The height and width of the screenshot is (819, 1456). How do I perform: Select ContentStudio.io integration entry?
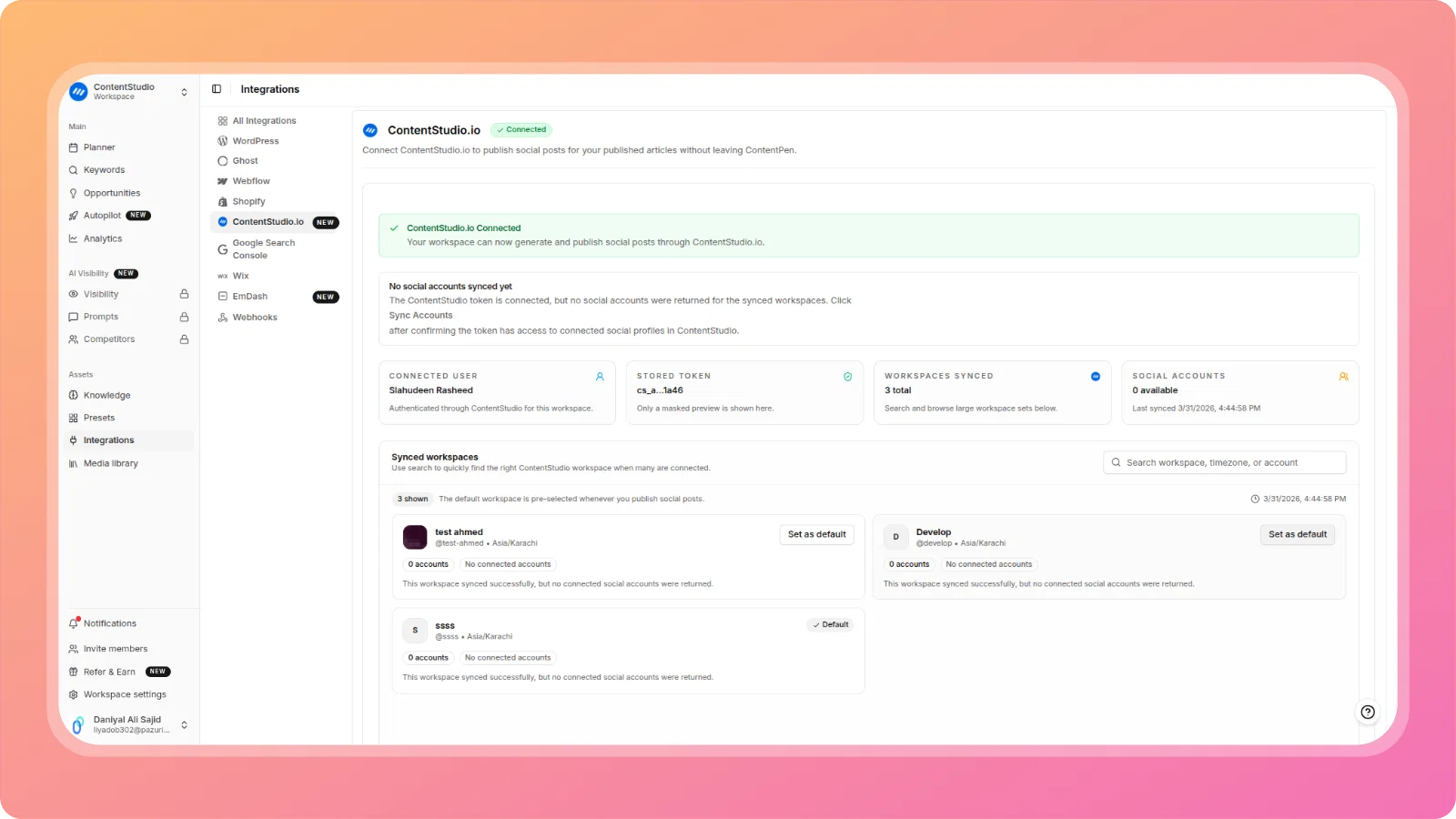(x=277, y=222)
